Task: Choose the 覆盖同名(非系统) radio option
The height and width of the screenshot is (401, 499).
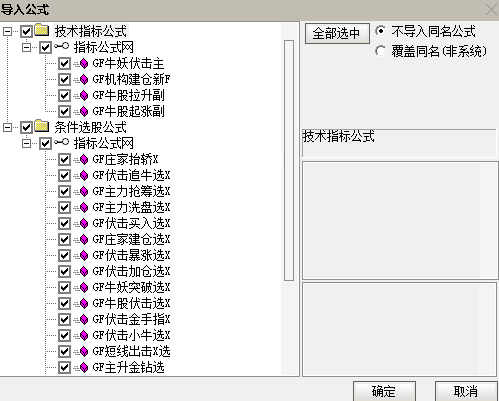Action: point(380,51)
